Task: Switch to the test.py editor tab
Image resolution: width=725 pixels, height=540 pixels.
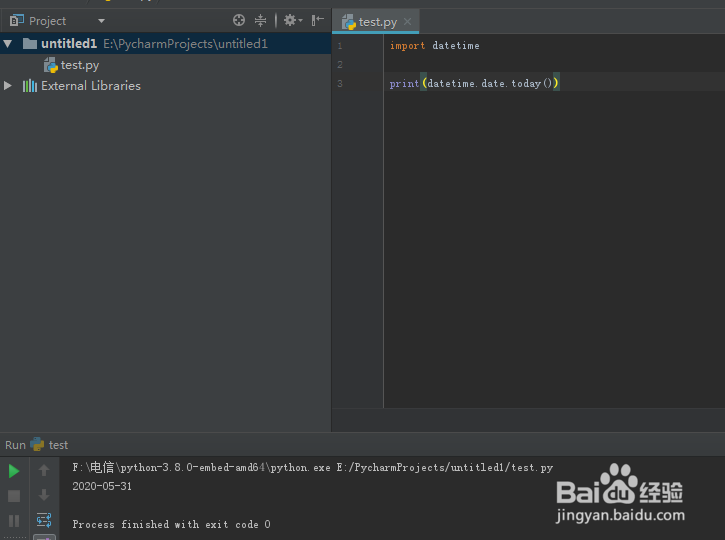Action: pyautogui.click(x=377, y=22)
